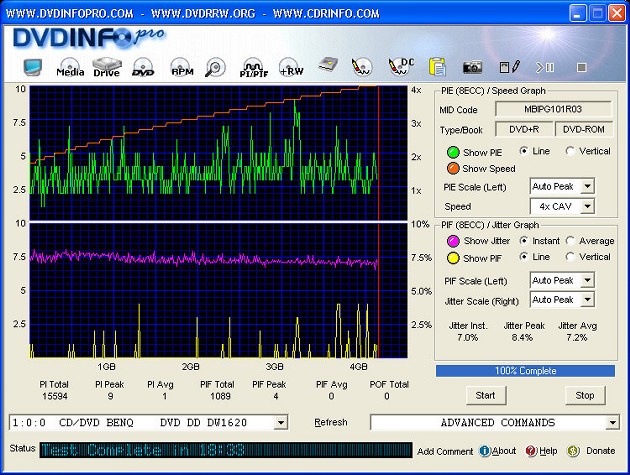This screenshot has width=630, height=475.
Task: Copy results with the clipboard icon
Action: 437,67
